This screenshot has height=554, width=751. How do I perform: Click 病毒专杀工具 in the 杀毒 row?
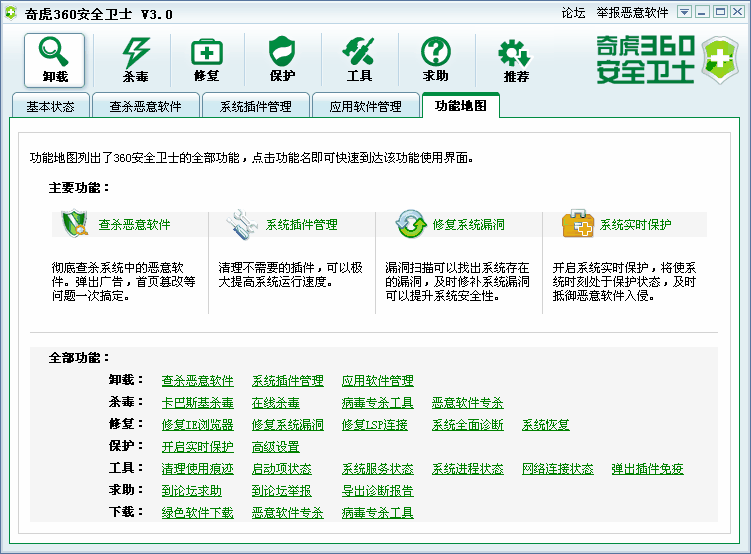tap(377, 403)
